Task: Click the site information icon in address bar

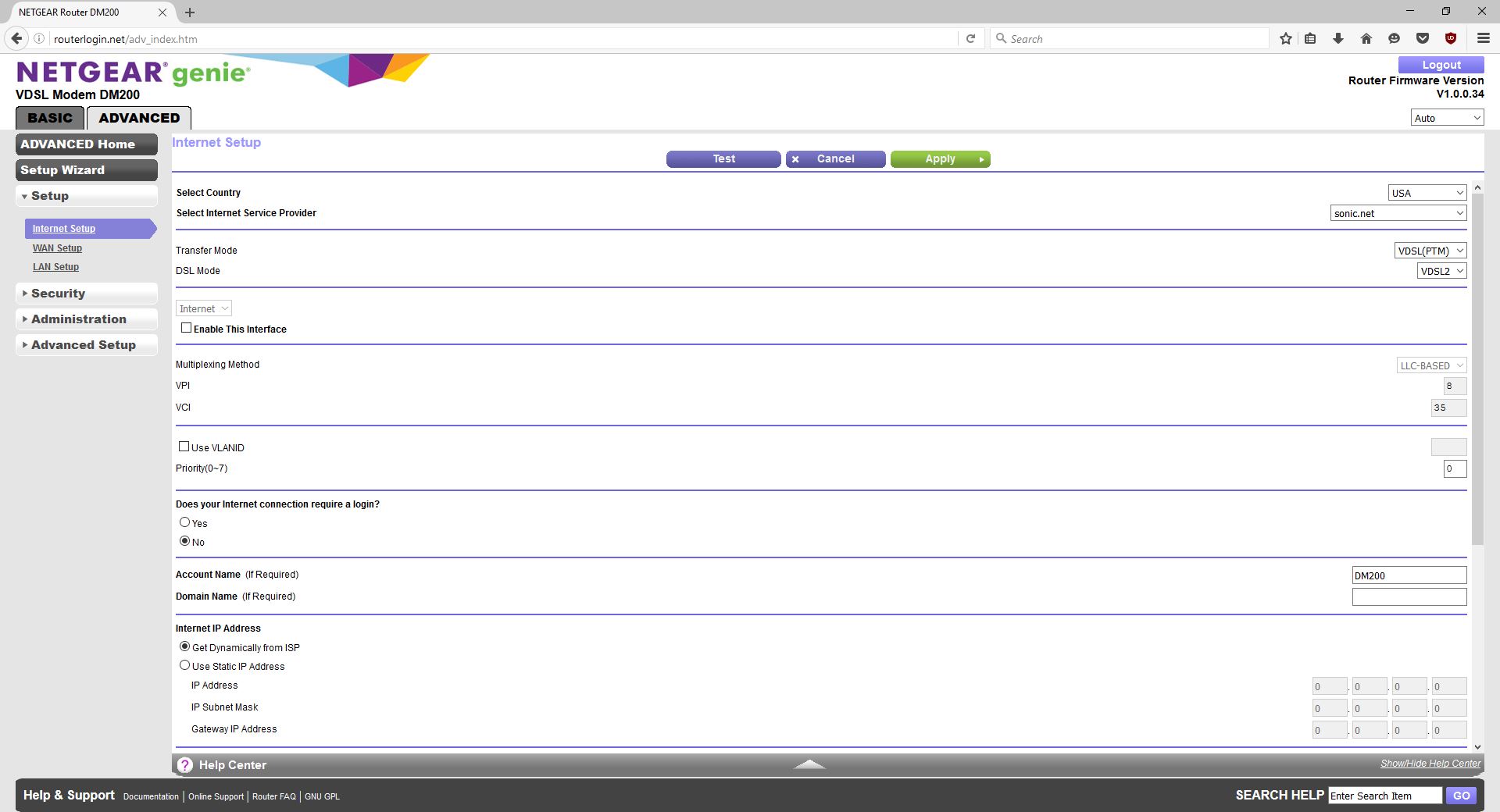Action: coord(39,38)
